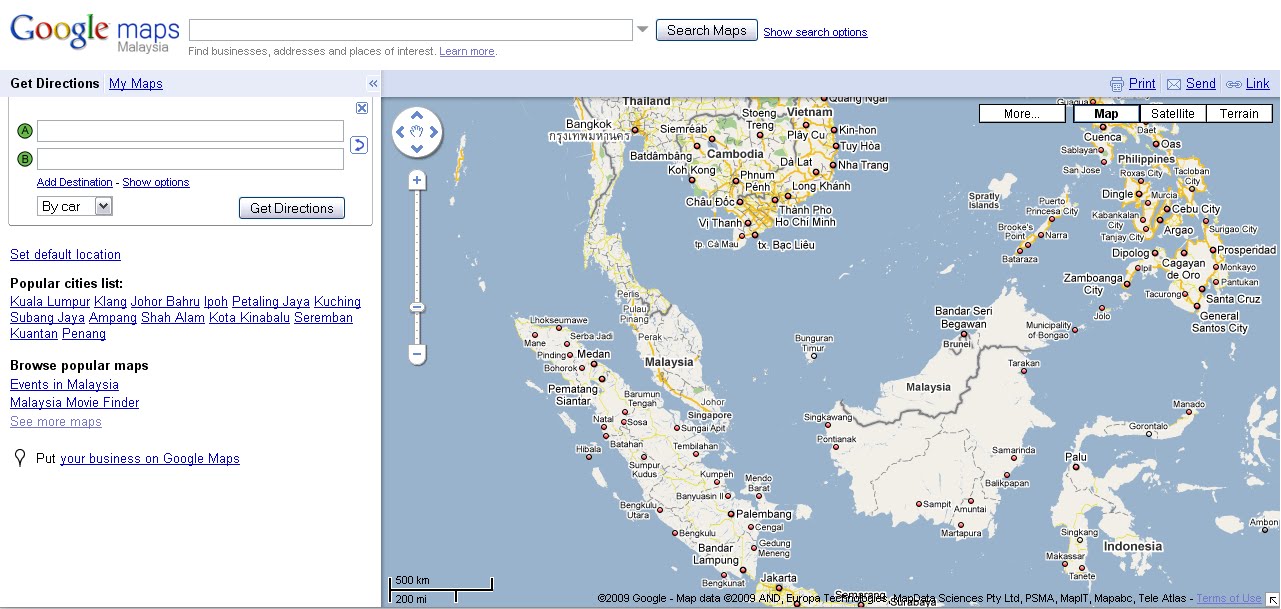This screenshot has height=609, width=1281.
Task: Click the Ho Chi Minh label on map
Action: pos(805,222)
